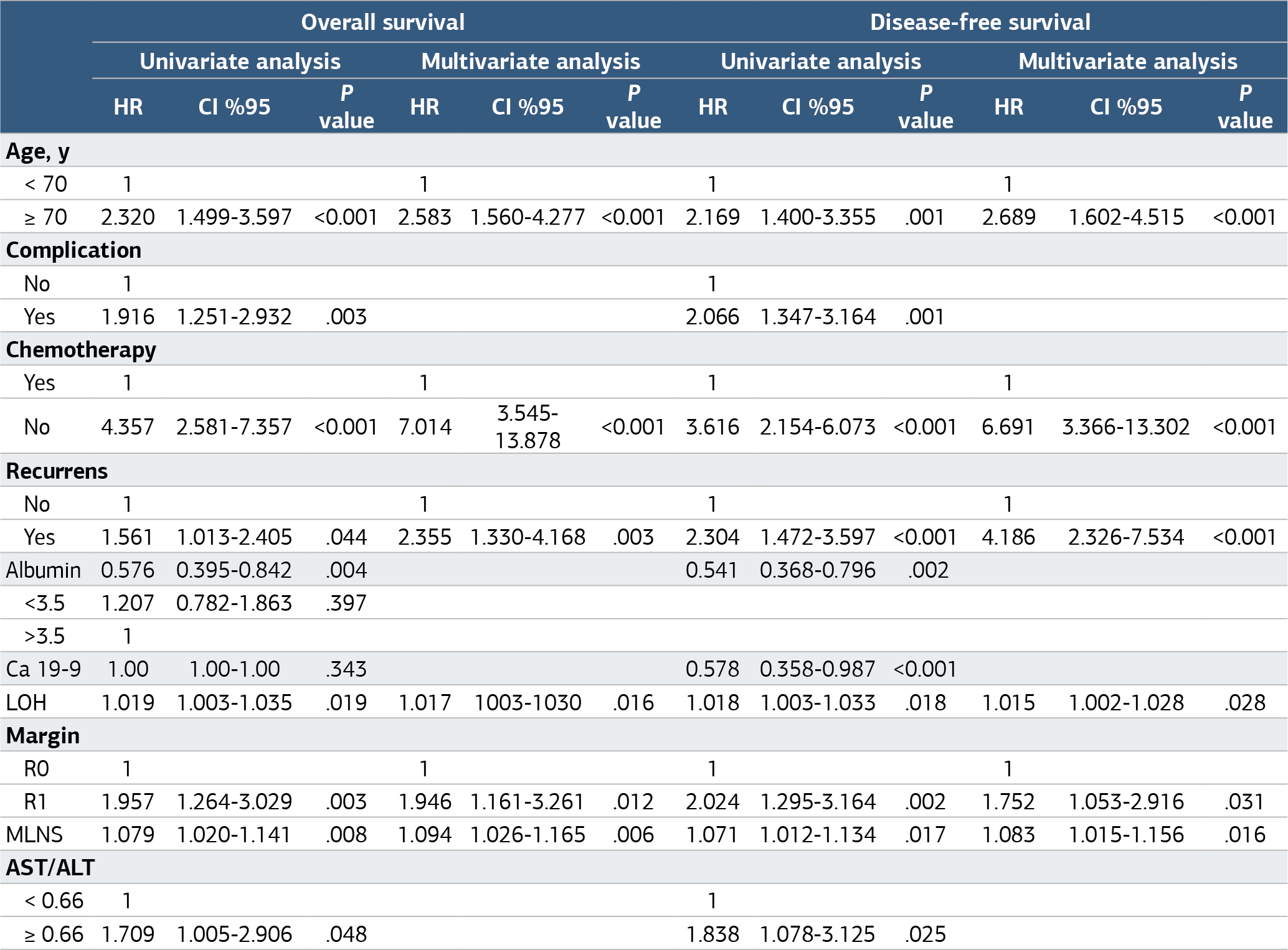
Task: Click the interval 1.251-2.932
Action: coord(234,317)
